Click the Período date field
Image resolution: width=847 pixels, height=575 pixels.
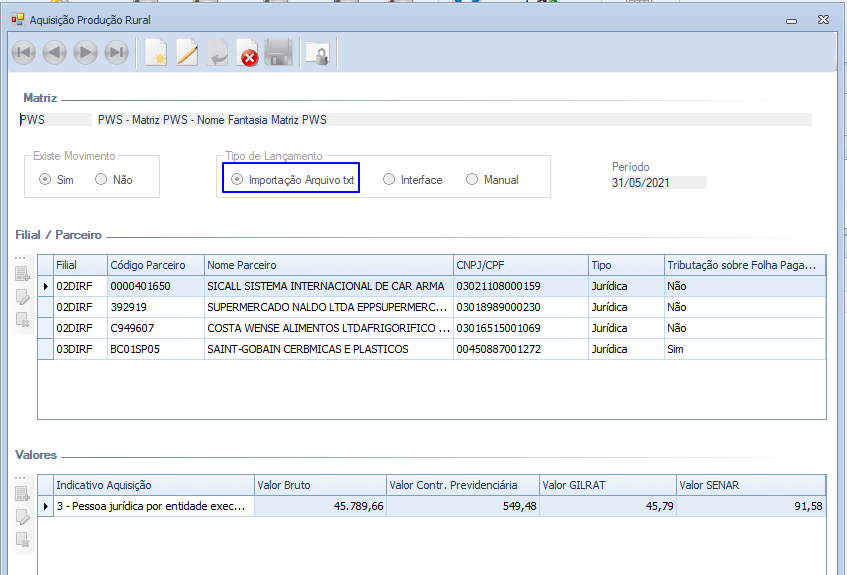(658, 183)
